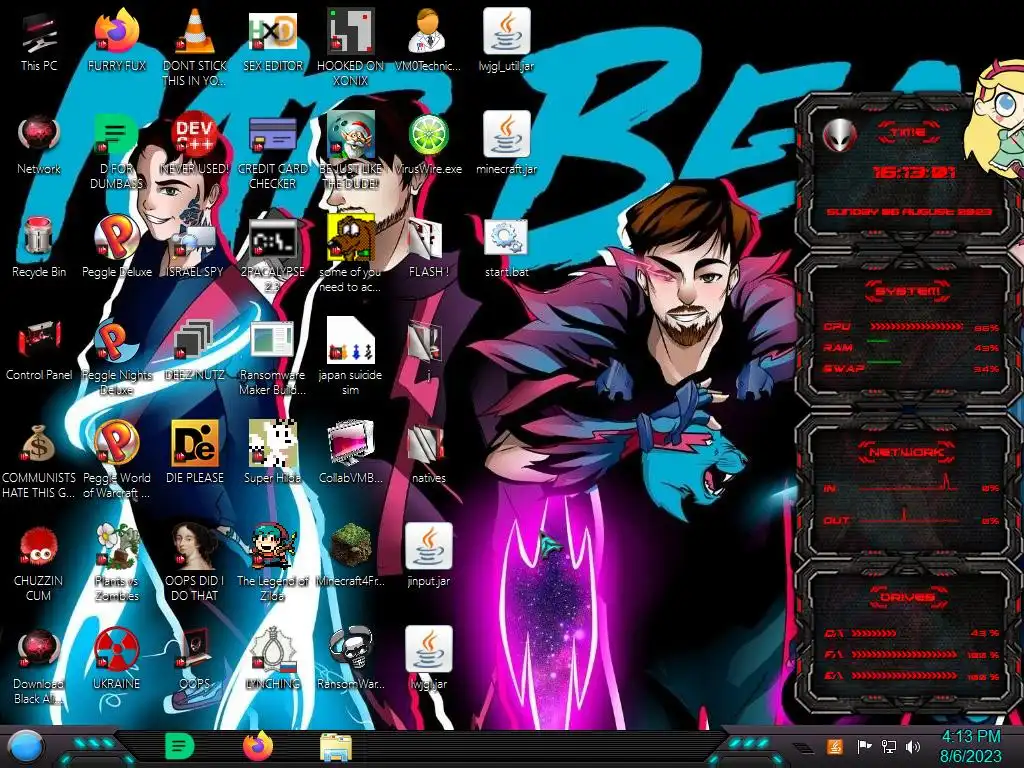The height and width of the screenshot is (768, 1024).
Task: Open Download Black Al... shortcut
Action: coord(39,667)
